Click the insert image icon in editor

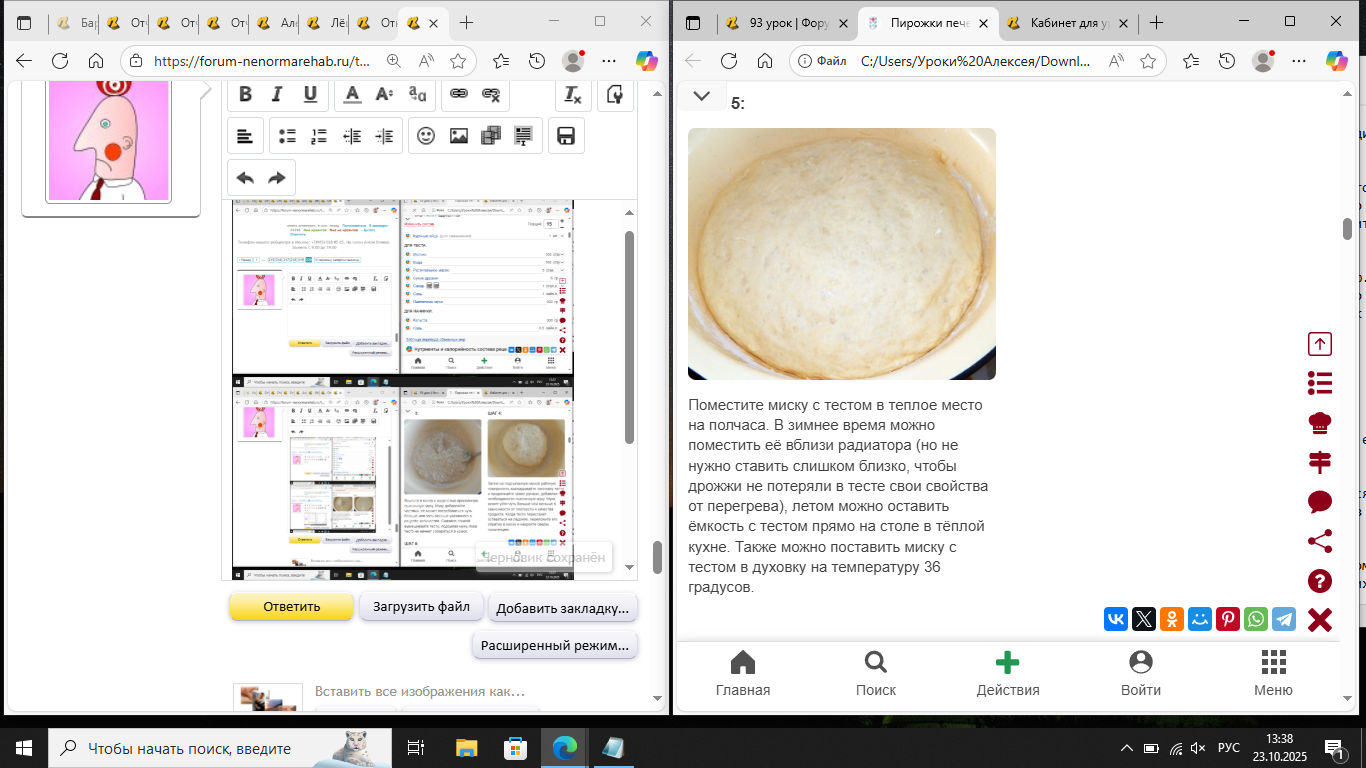pyautogui.click(x=459, y=136)
